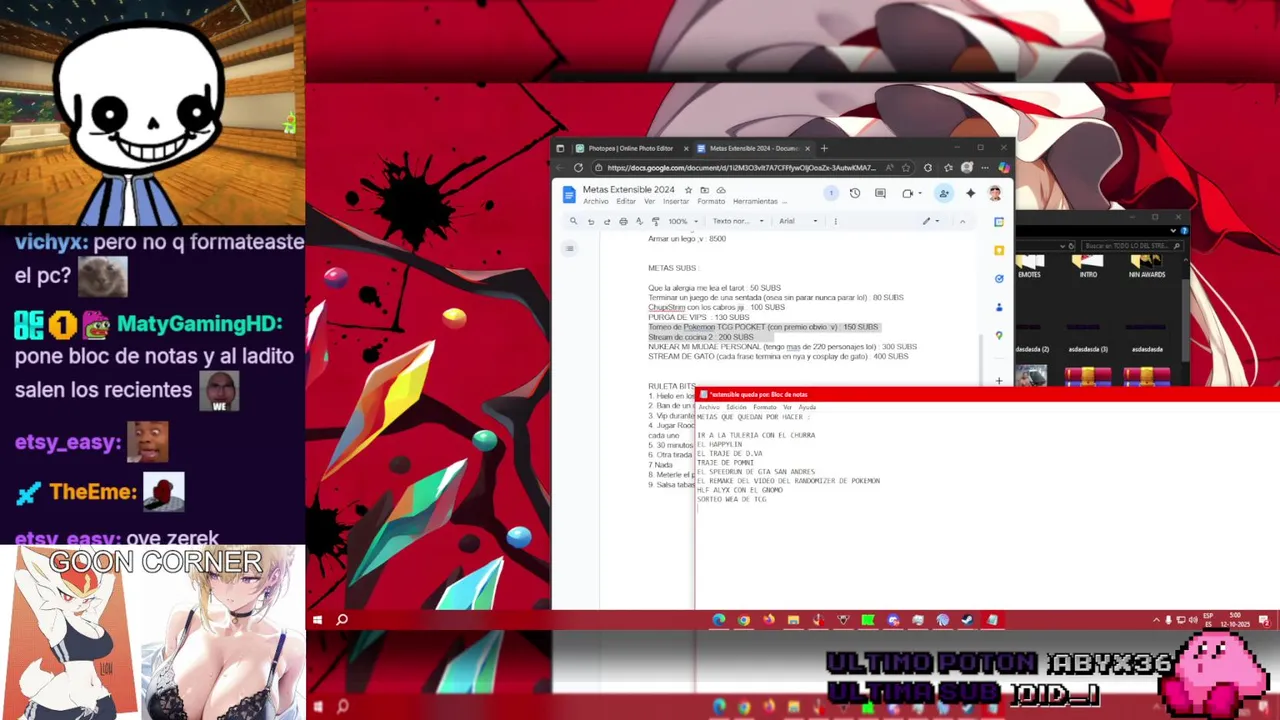Image resolution: width=1280 pixels, height=720 pixels.
Task: Open the INTRO folder in File Explorer
Action: point(1089,265)
